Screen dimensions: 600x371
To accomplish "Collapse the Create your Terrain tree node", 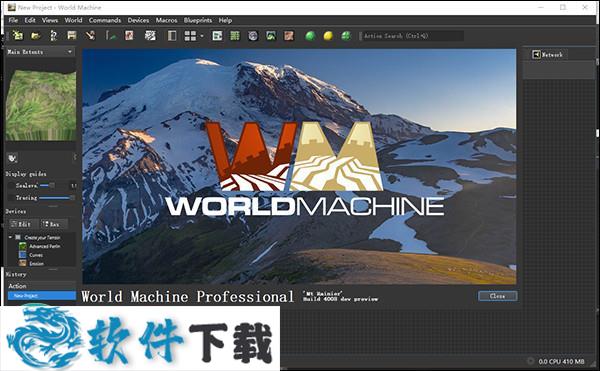I will 10,237.
